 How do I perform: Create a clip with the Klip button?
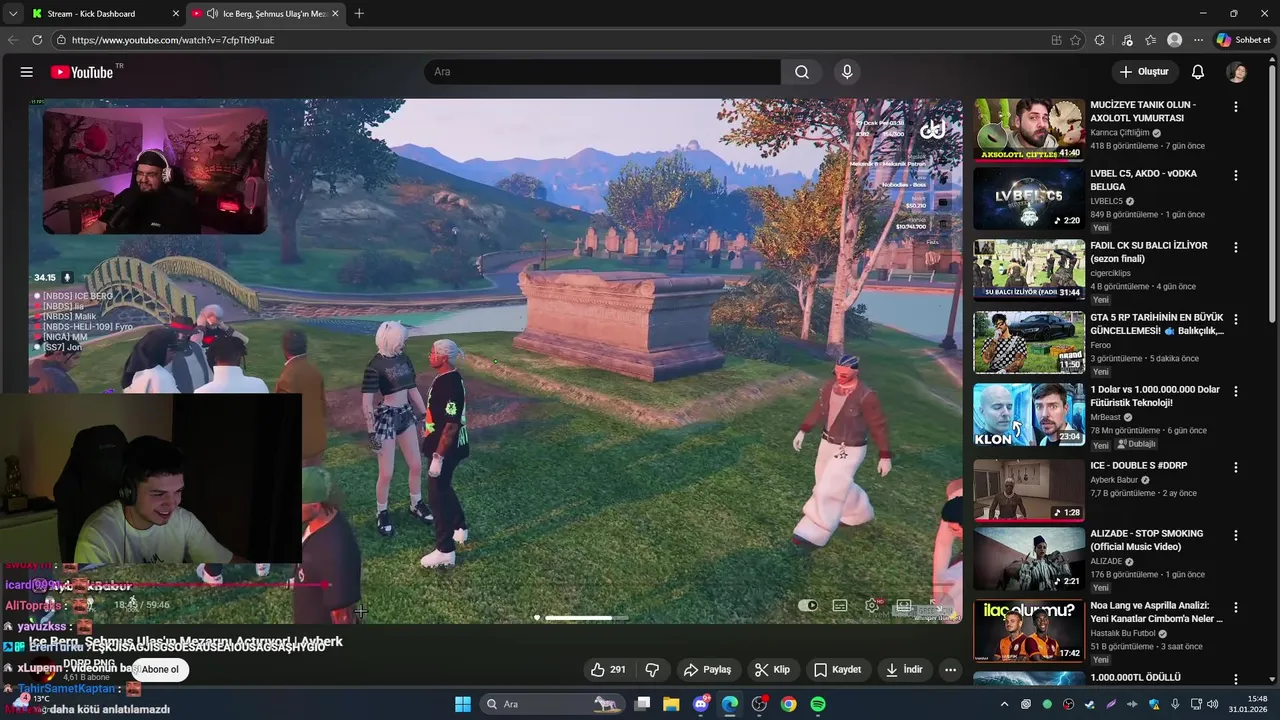[772, 670]
